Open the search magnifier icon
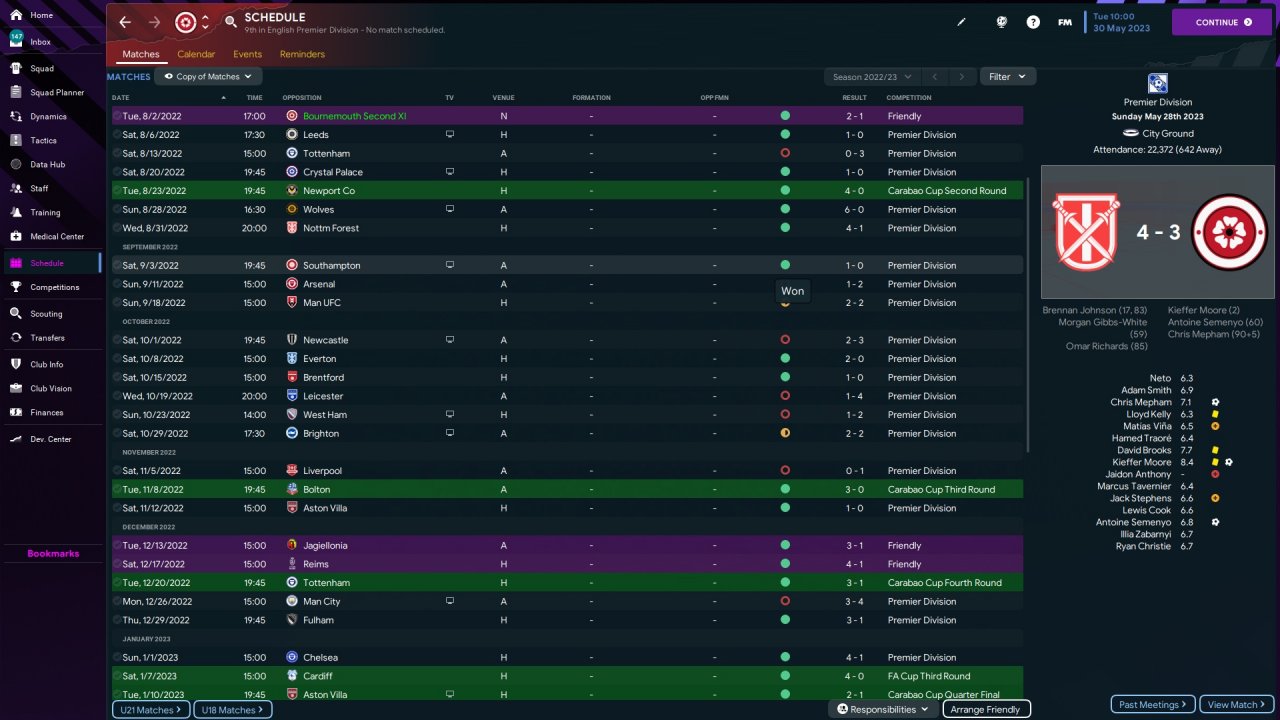Viewport: 1280px width, 720px height. (231, 22)
